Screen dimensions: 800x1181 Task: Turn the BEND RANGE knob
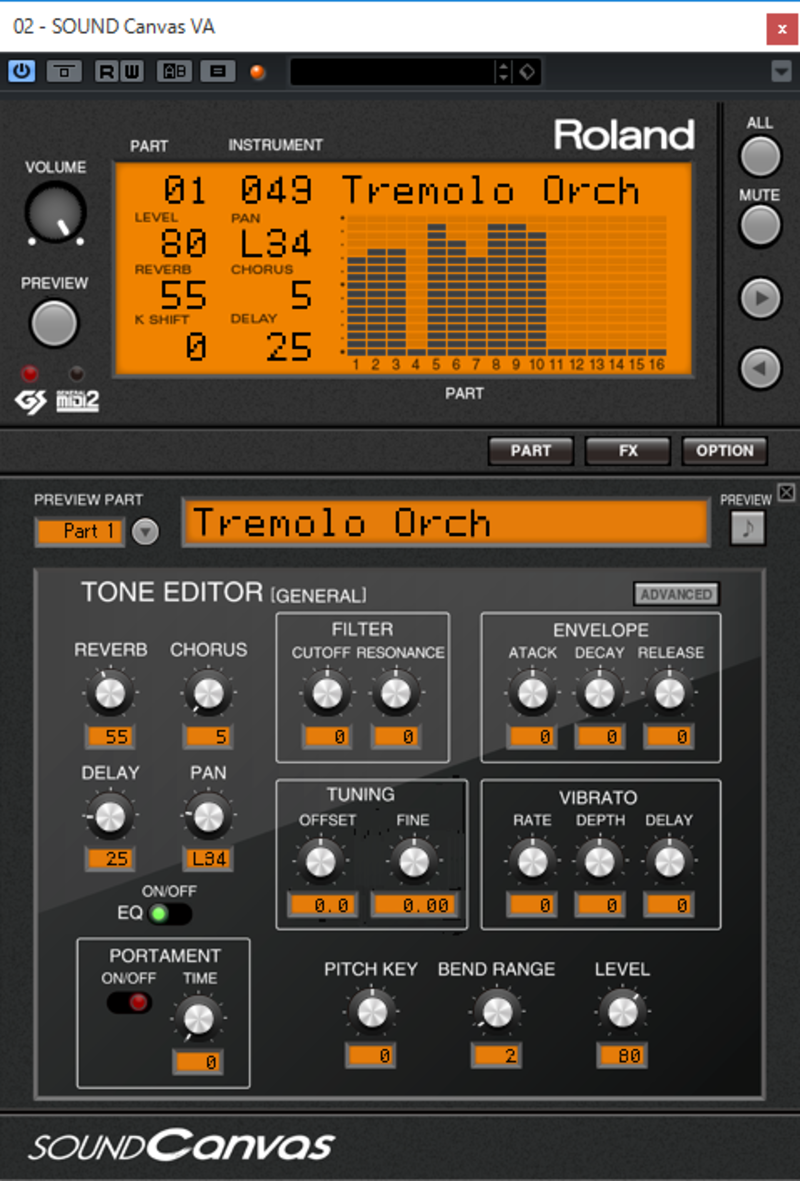(496, 1012)
